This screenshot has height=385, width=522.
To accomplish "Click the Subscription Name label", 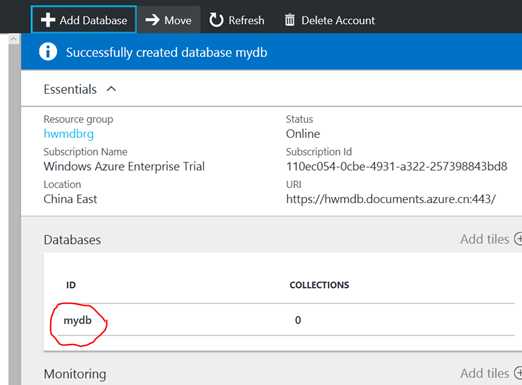I will 85,152.
